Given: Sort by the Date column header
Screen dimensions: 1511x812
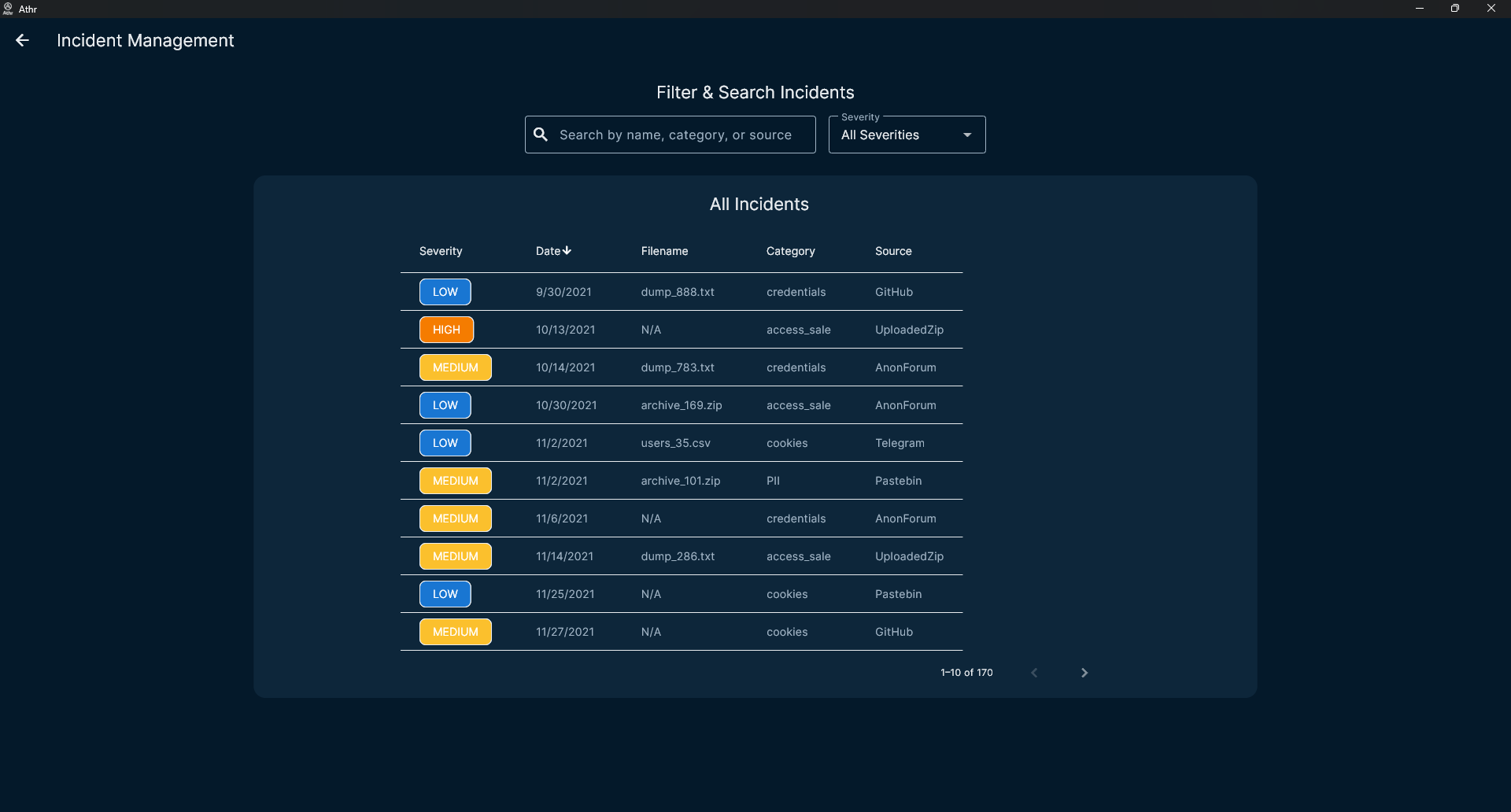Looking at the screenshot, I should tap(553, 251).
